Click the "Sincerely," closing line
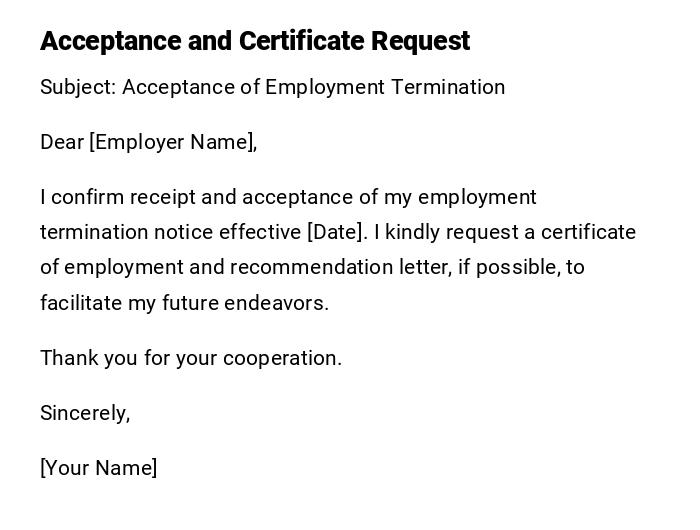The width and height of the screenshot is (700, 530). click(x=85, y=413)
